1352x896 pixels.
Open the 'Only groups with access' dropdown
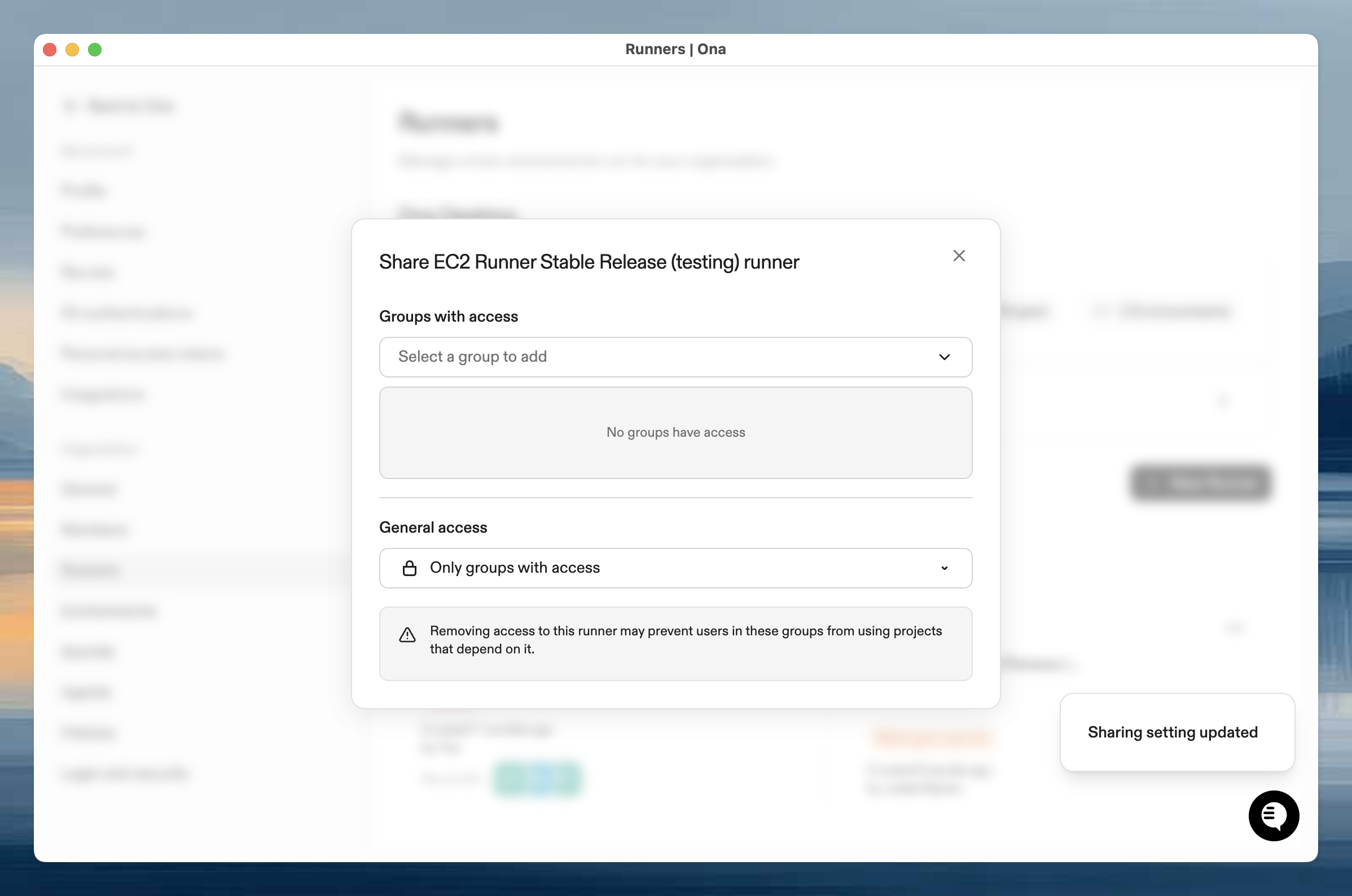675,568
